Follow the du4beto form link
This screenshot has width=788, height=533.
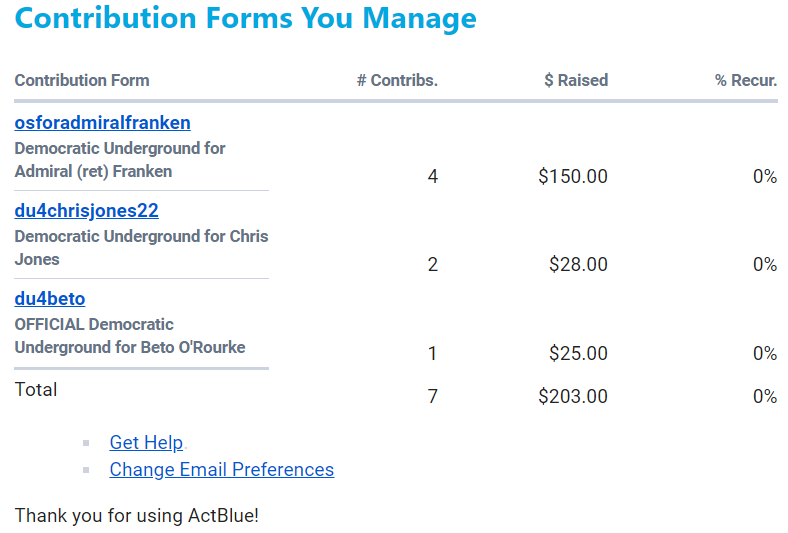pos(50,299)
